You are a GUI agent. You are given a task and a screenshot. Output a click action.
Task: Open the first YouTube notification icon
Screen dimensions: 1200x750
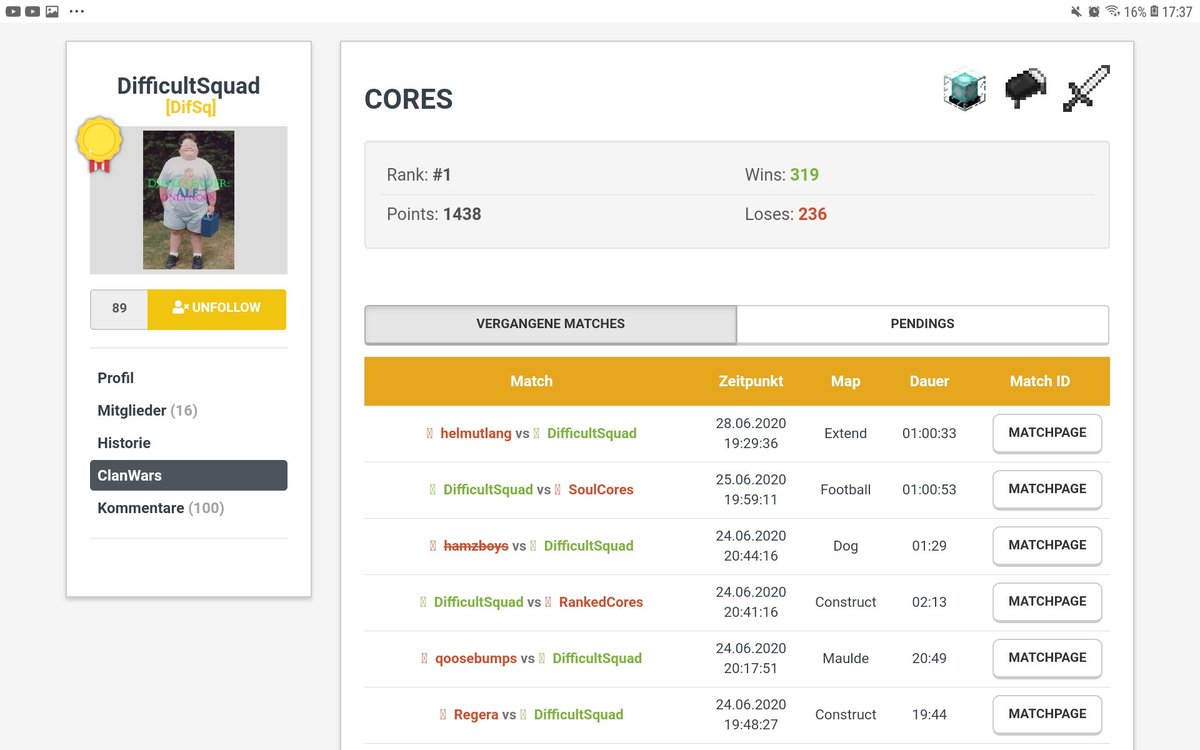click(12, 11)
